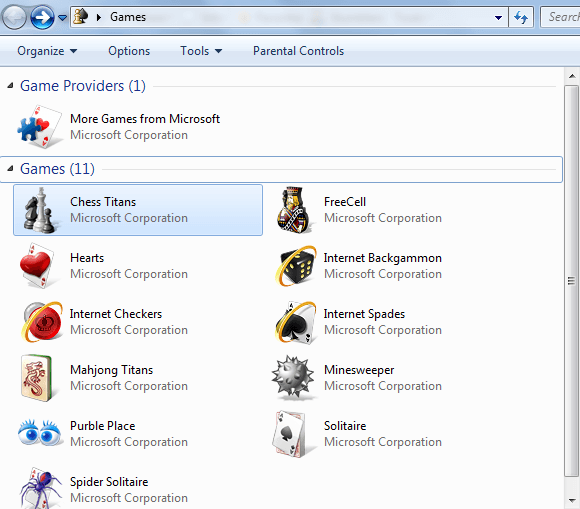Select the Internet Checkers label
Screen dimensions: 580x509
116,314
